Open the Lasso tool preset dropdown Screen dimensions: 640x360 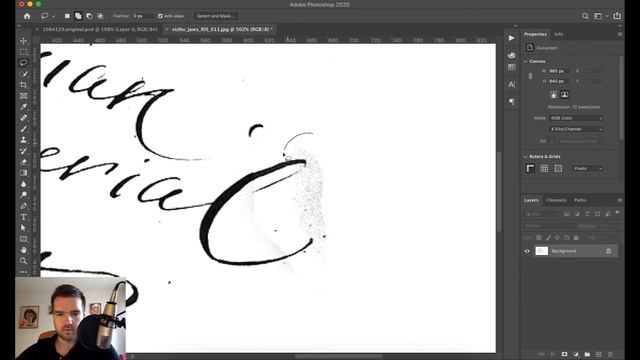point(53,16)
